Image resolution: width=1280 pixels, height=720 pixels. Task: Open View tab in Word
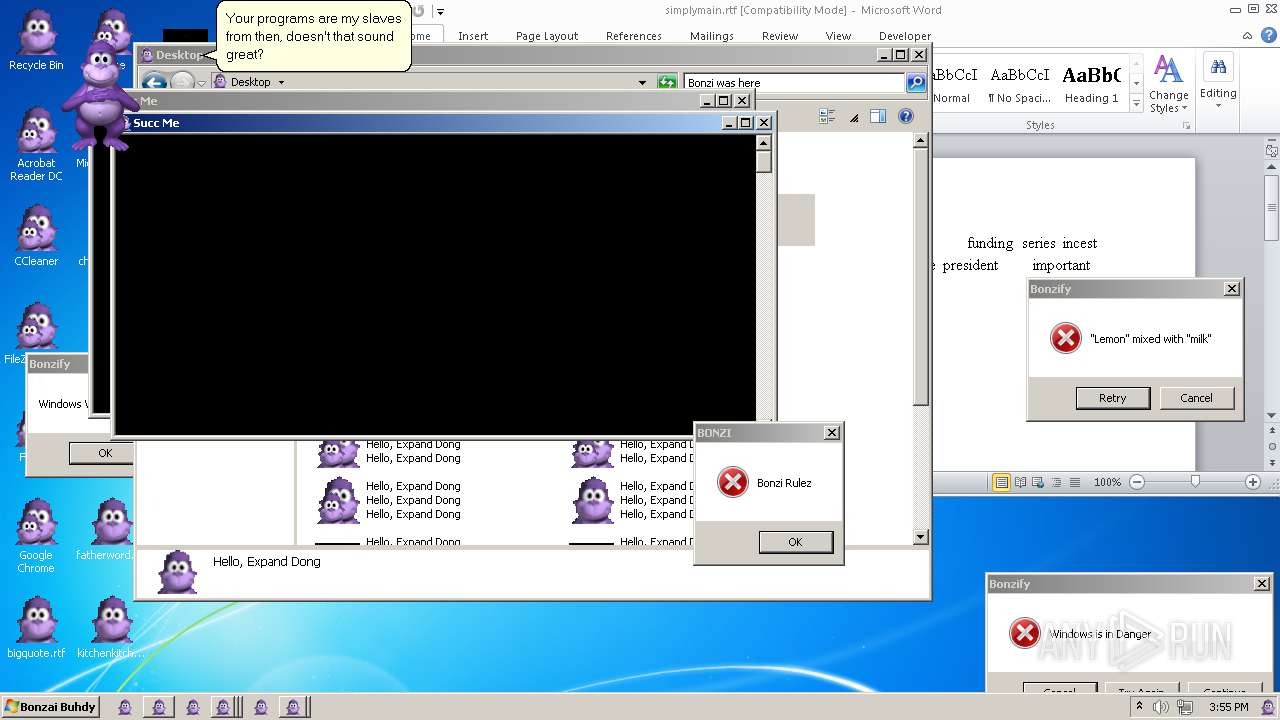point(838,36)
